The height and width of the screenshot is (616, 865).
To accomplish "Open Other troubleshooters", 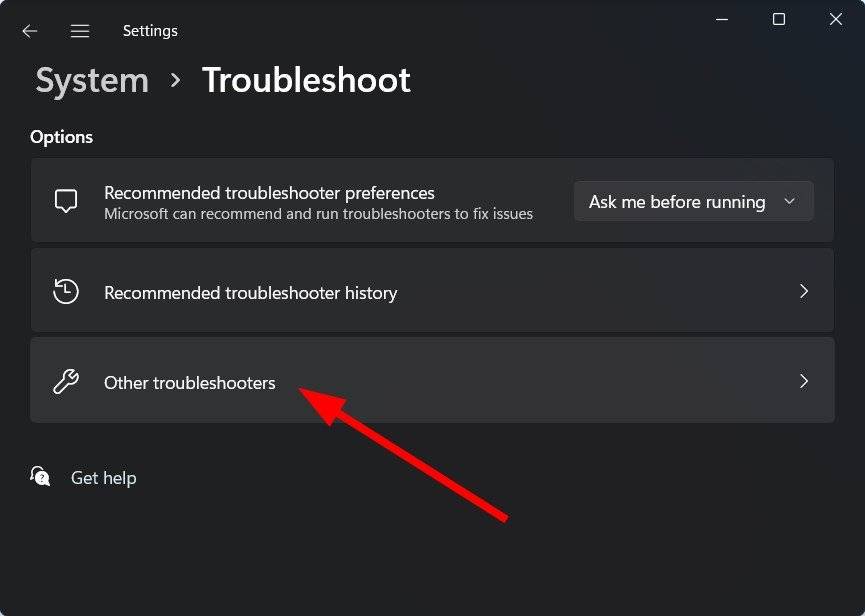I will (x=189, y=382).
